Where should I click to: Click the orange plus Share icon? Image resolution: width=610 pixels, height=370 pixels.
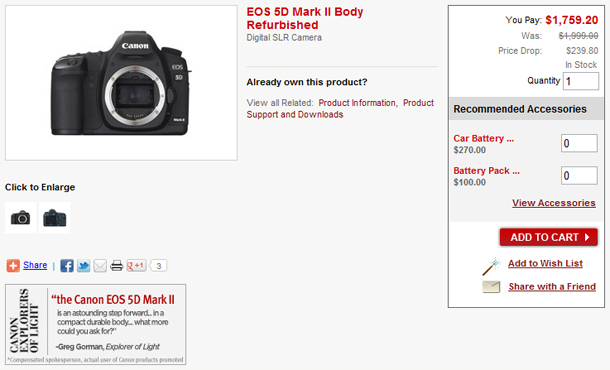point(13,266)
